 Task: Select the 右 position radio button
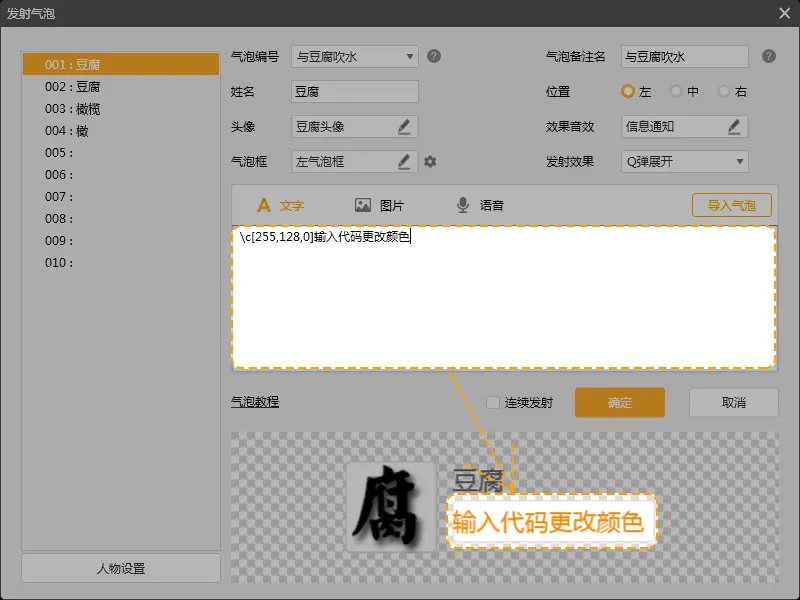(x=724, y=91)
